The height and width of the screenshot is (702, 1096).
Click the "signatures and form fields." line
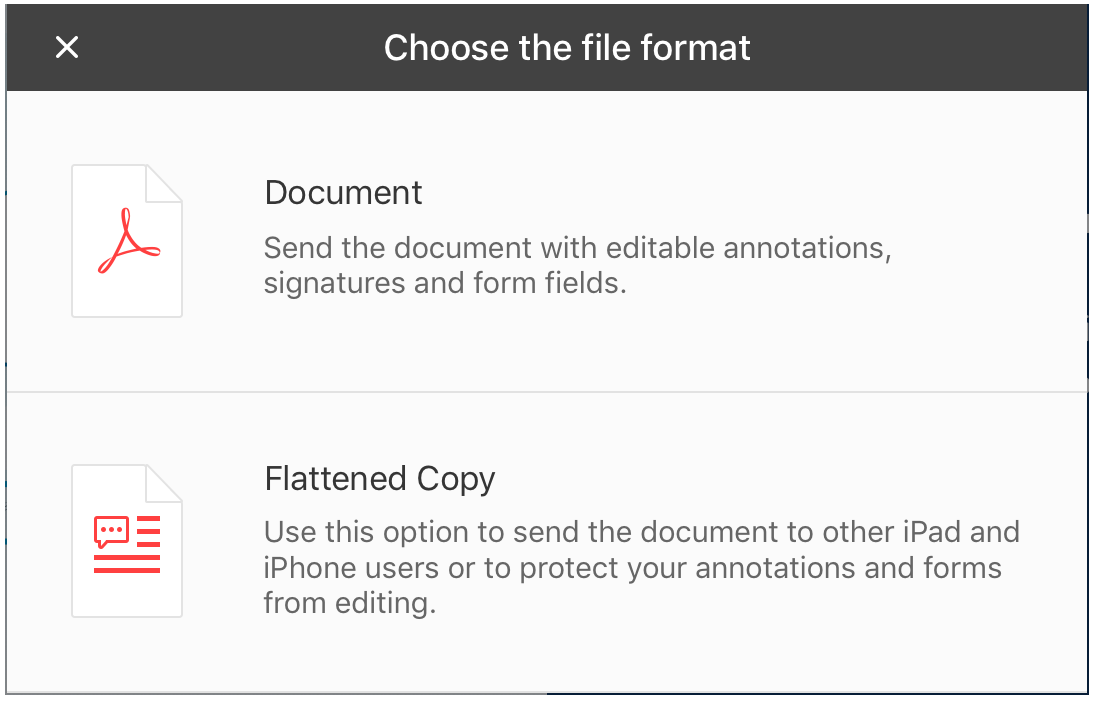pyautogui.click(x=444, y=283)
